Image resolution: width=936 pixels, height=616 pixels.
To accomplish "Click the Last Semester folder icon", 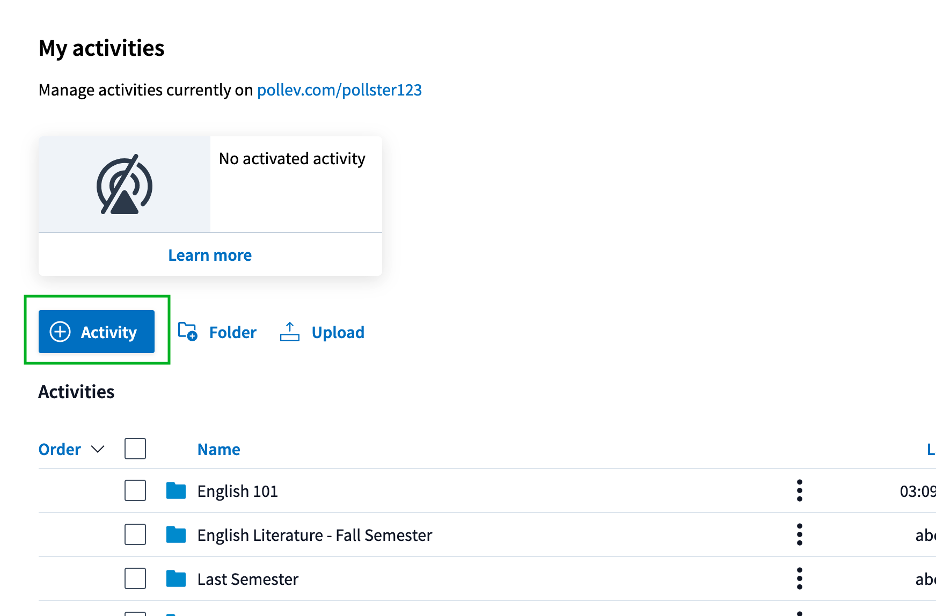I will (x=176, y=579).
